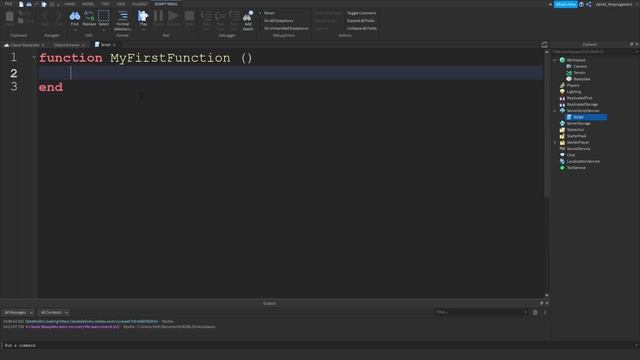The image size is (640, 360).
Task: Click the Replace icon in the ribbon
Action: [x=89, y=16]
